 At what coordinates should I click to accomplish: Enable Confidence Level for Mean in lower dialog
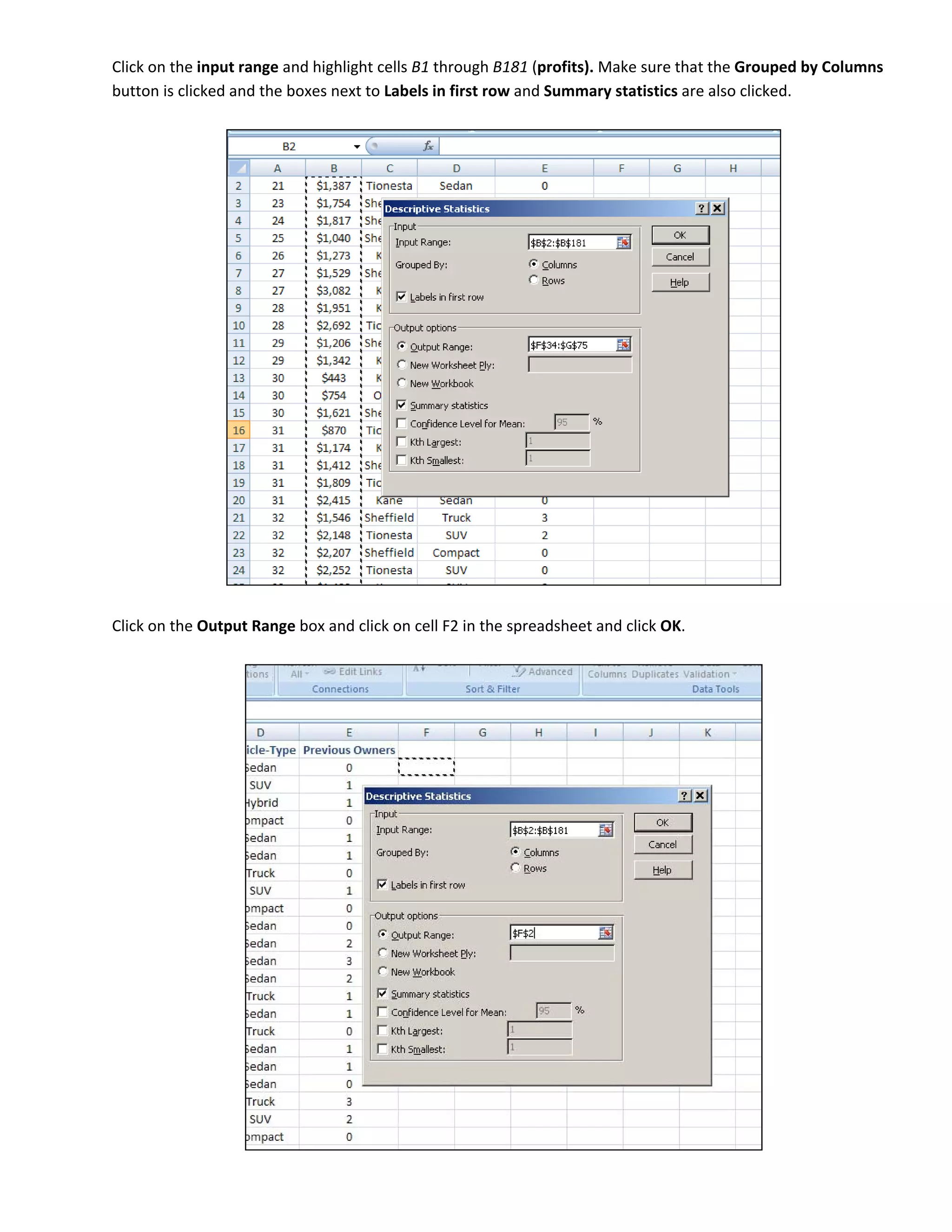click(383, 1012)
